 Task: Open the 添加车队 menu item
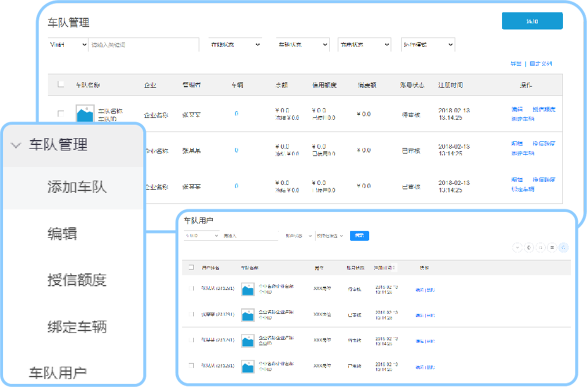(77, 187)
